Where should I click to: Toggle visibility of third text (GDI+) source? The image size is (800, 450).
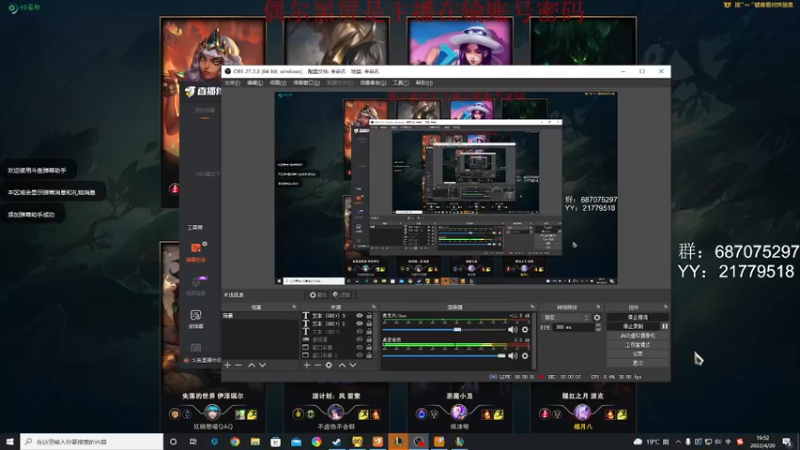[360, 332]
